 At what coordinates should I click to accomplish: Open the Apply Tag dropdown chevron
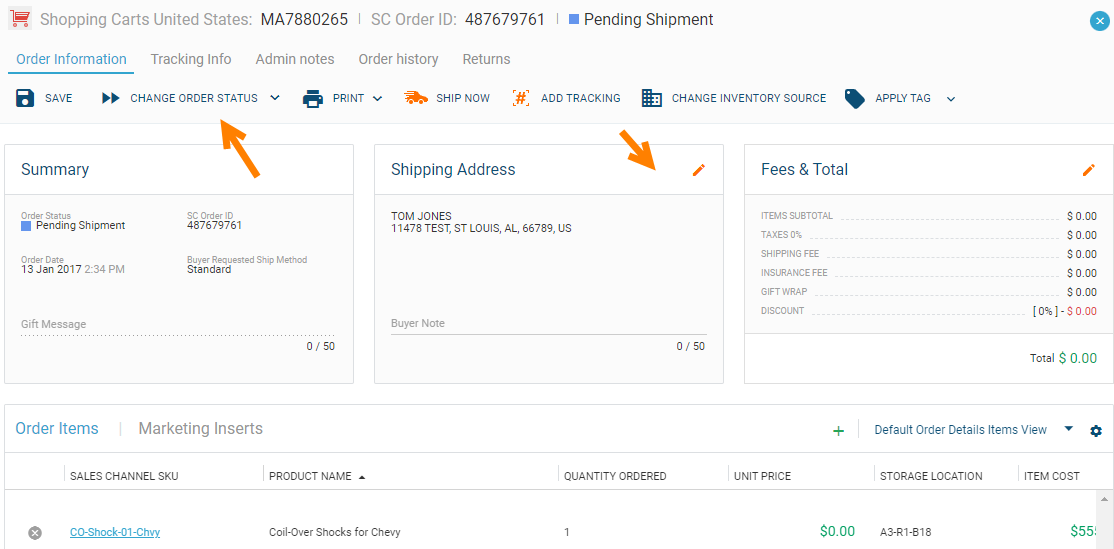tap(951, 98)
